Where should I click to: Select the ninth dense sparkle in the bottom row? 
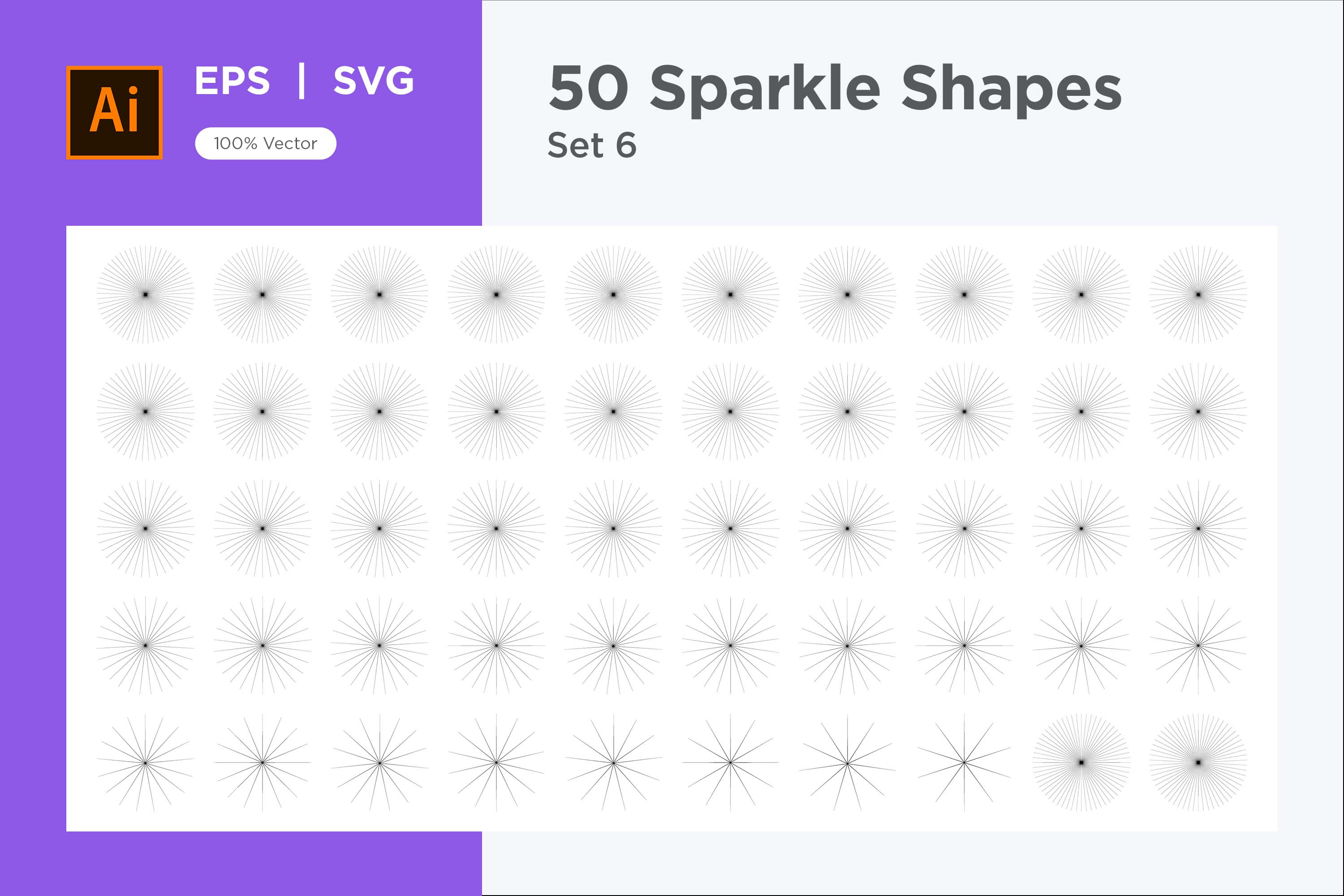point(1081,763)
